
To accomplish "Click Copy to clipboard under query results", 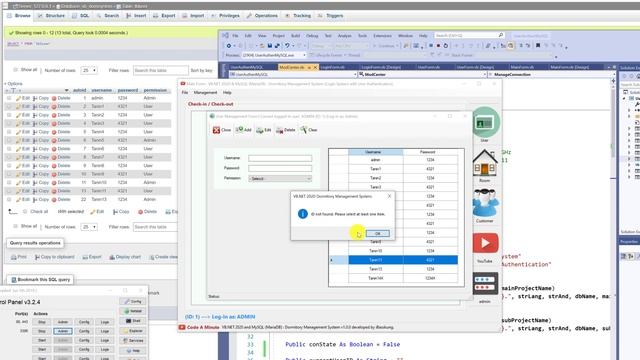I will (55, 257).
